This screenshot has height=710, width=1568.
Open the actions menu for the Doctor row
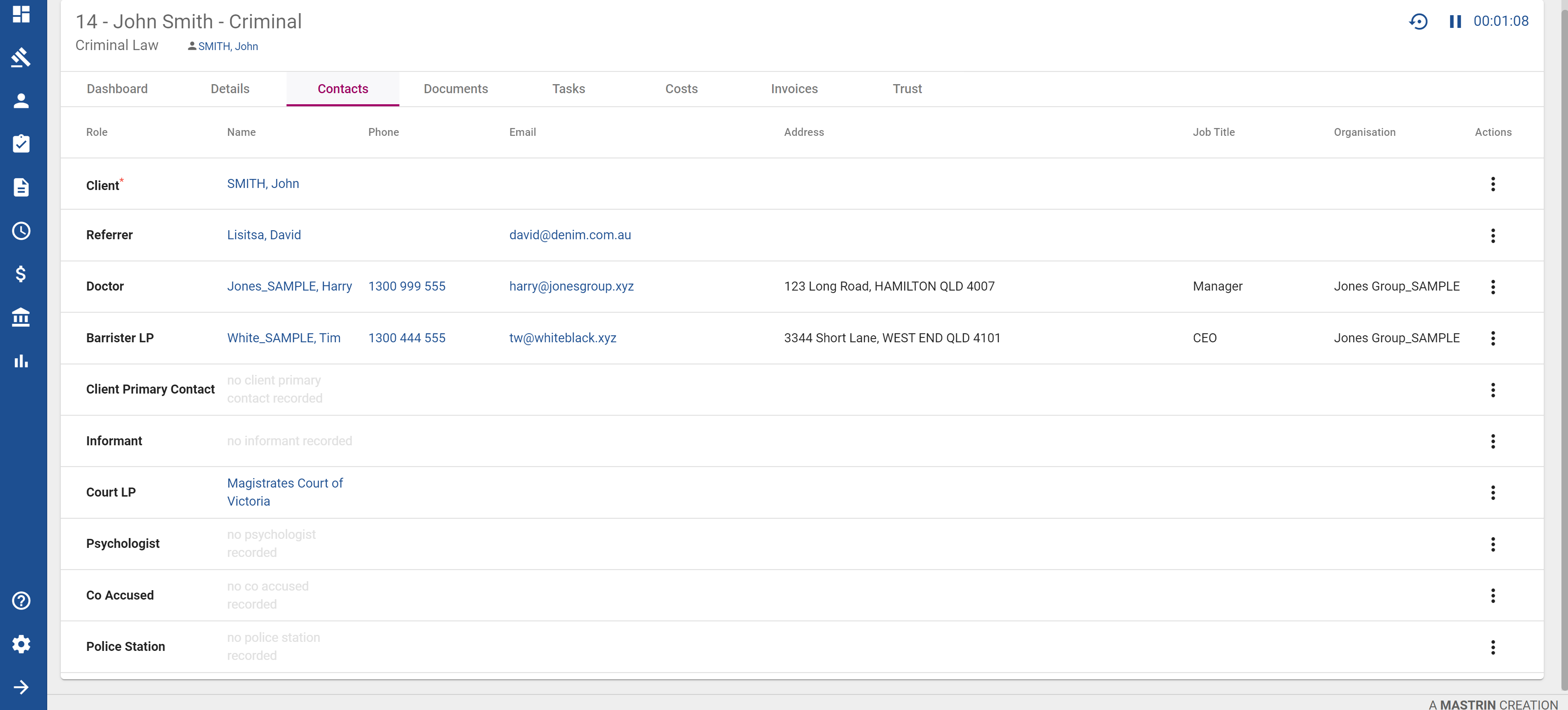tap(1492, 286)
